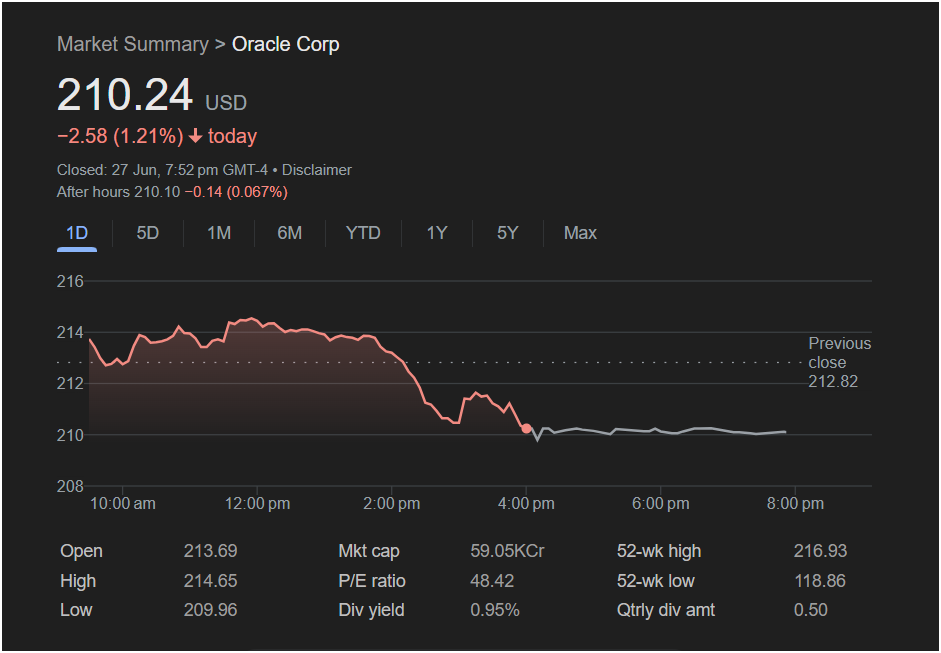Click the 10:00 am axis label
The width and height of the screenshot is (941, 653).
[x=122, y=504]
